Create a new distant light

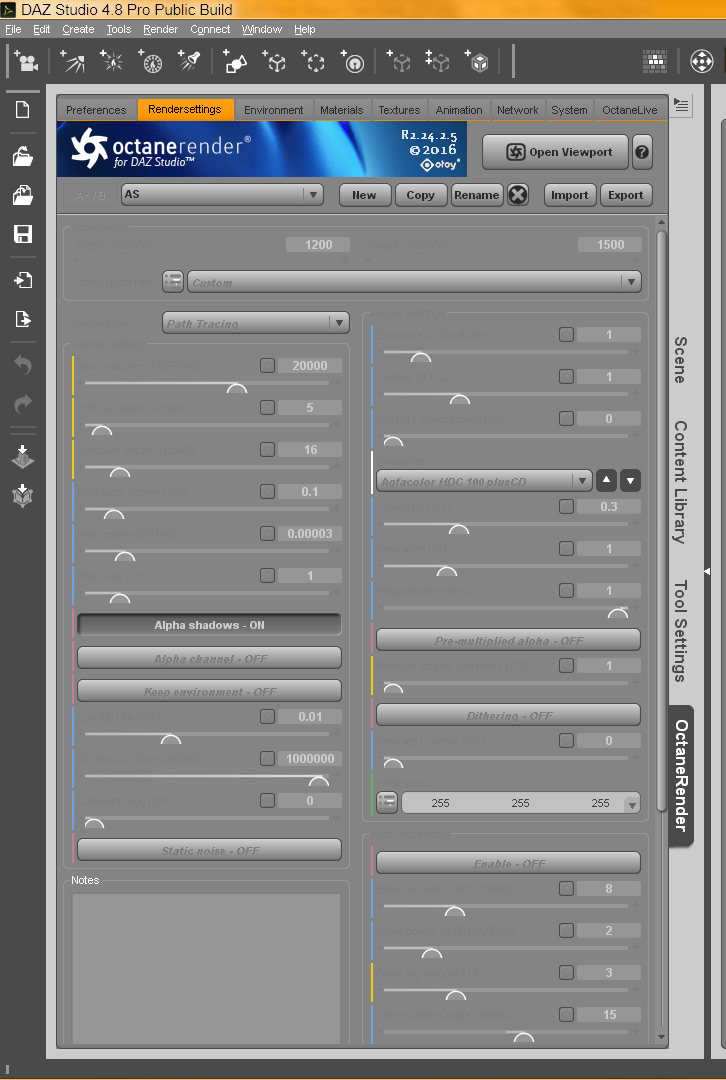coord(72,61)
